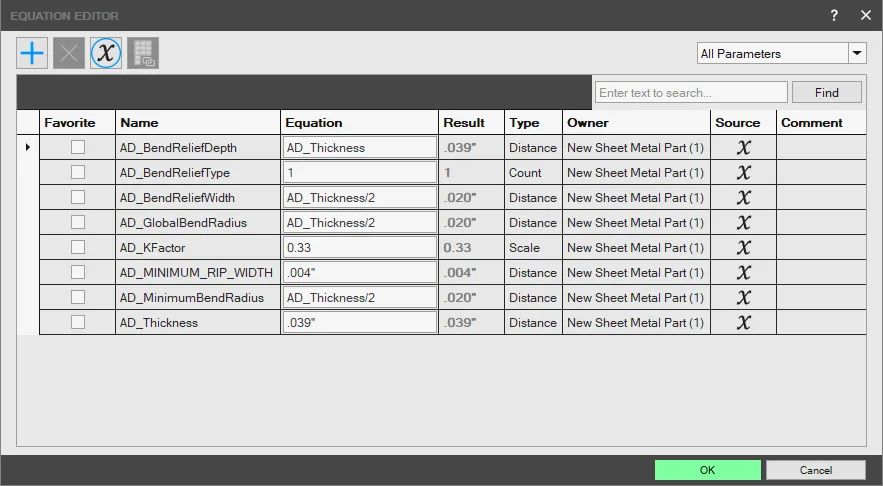Sort by the Name column header

198,122
